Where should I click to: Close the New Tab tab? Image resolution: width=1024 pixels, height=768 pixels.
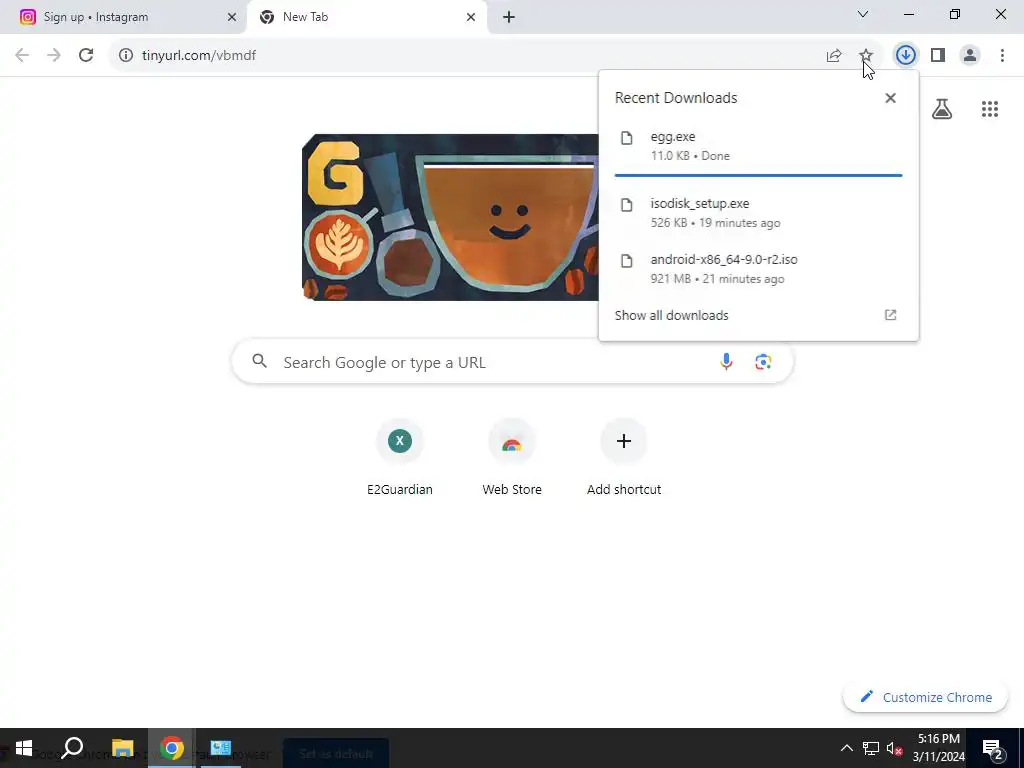[471, 17]
